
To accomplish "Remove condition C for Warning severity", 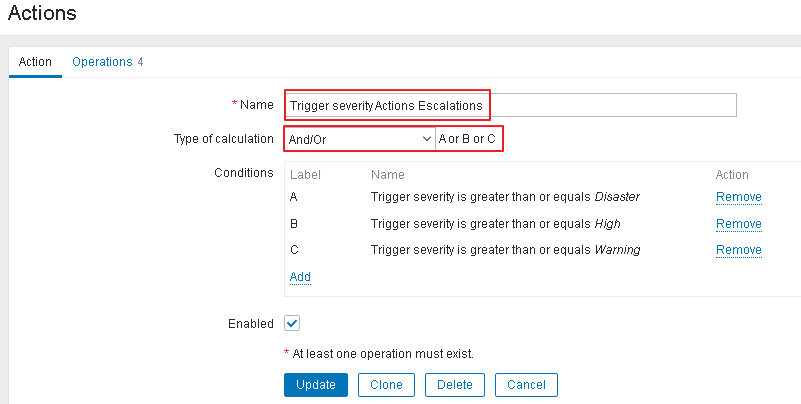I will coord(738,250).
